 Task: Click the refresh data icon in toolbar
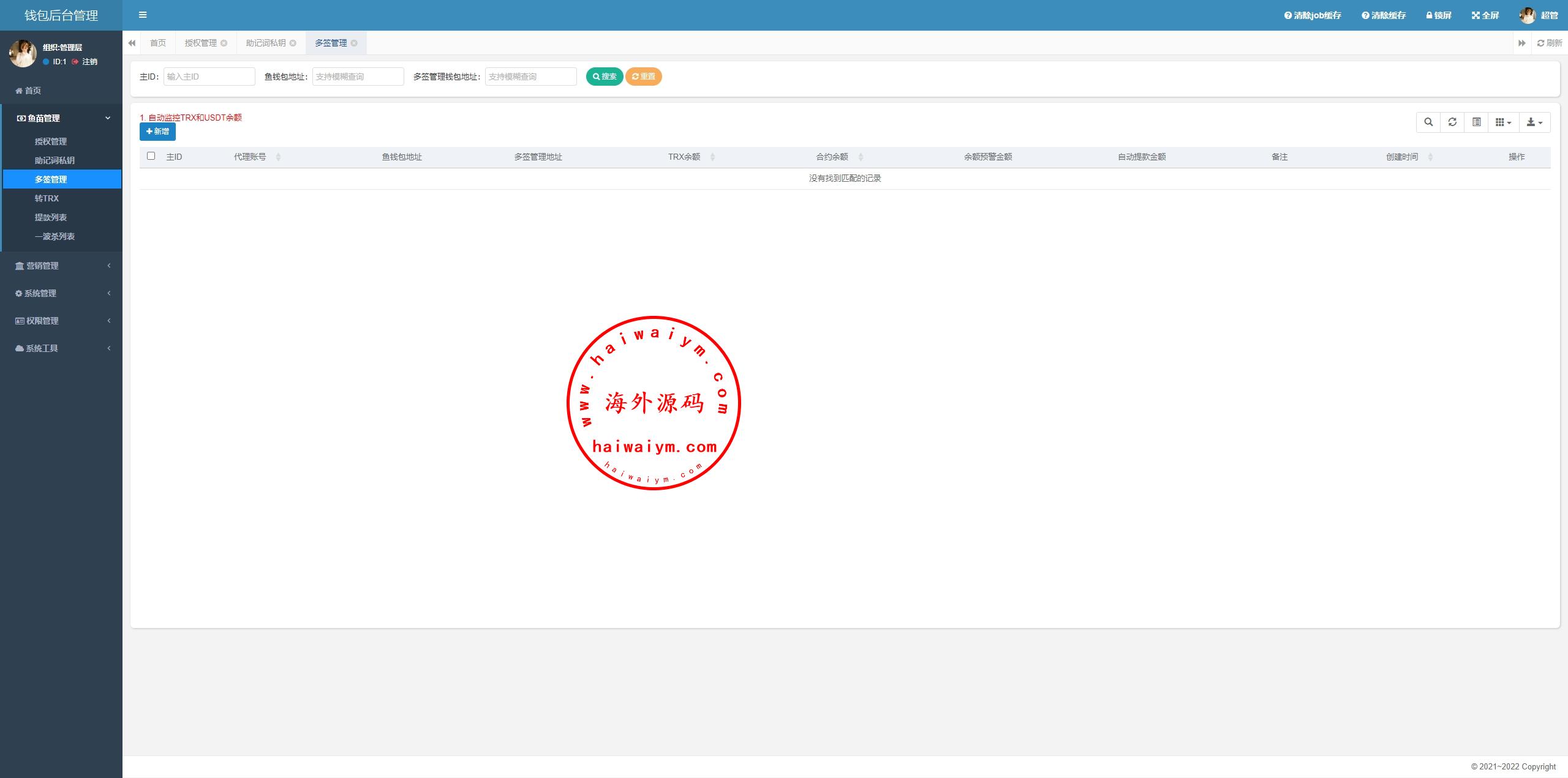(1452, 121)
